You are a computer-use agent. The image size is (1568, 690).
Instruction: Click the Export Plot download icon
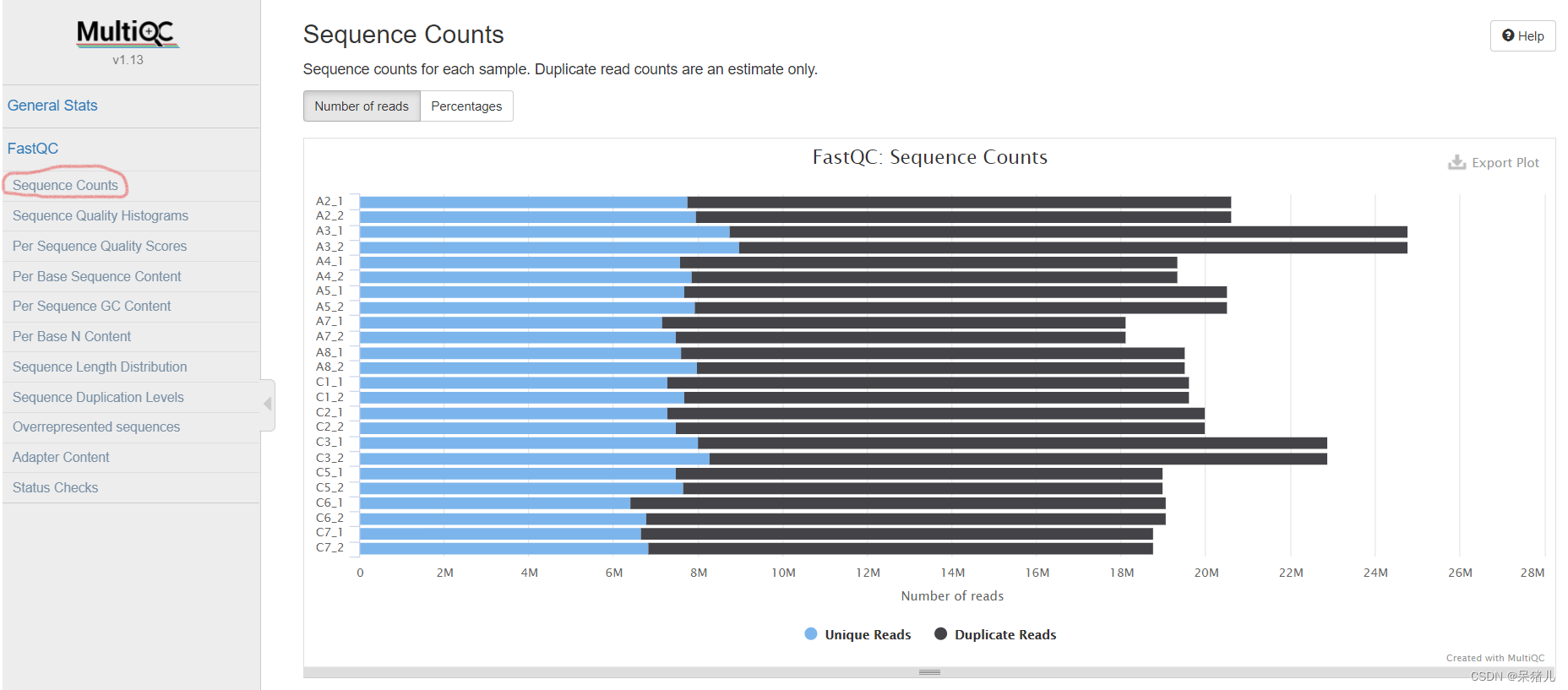coord(1456,162)
